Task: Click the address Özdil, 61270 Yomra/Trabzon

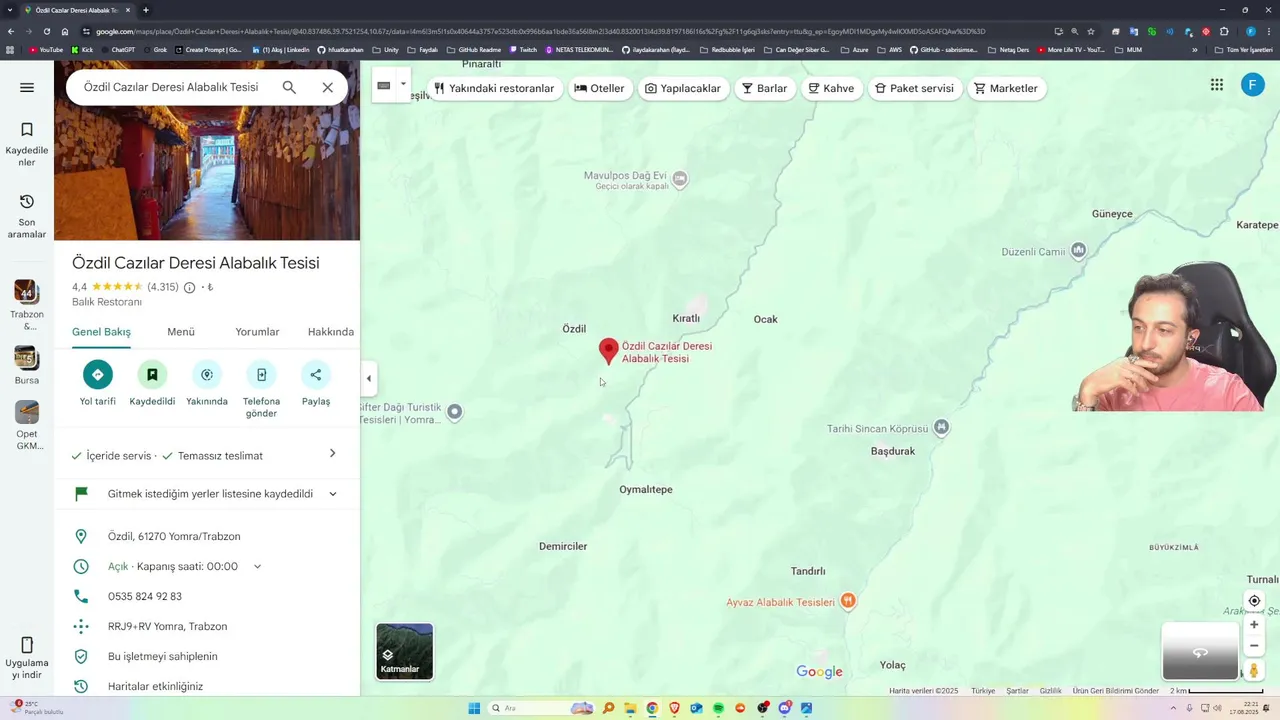Action: tap(174, 536)
